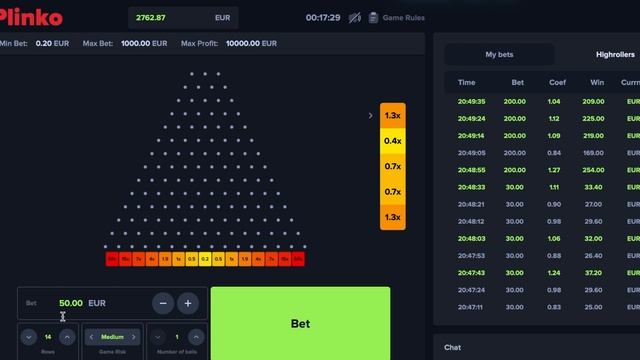
Task: Expand the result history side arrow
Action: (370, 116)
